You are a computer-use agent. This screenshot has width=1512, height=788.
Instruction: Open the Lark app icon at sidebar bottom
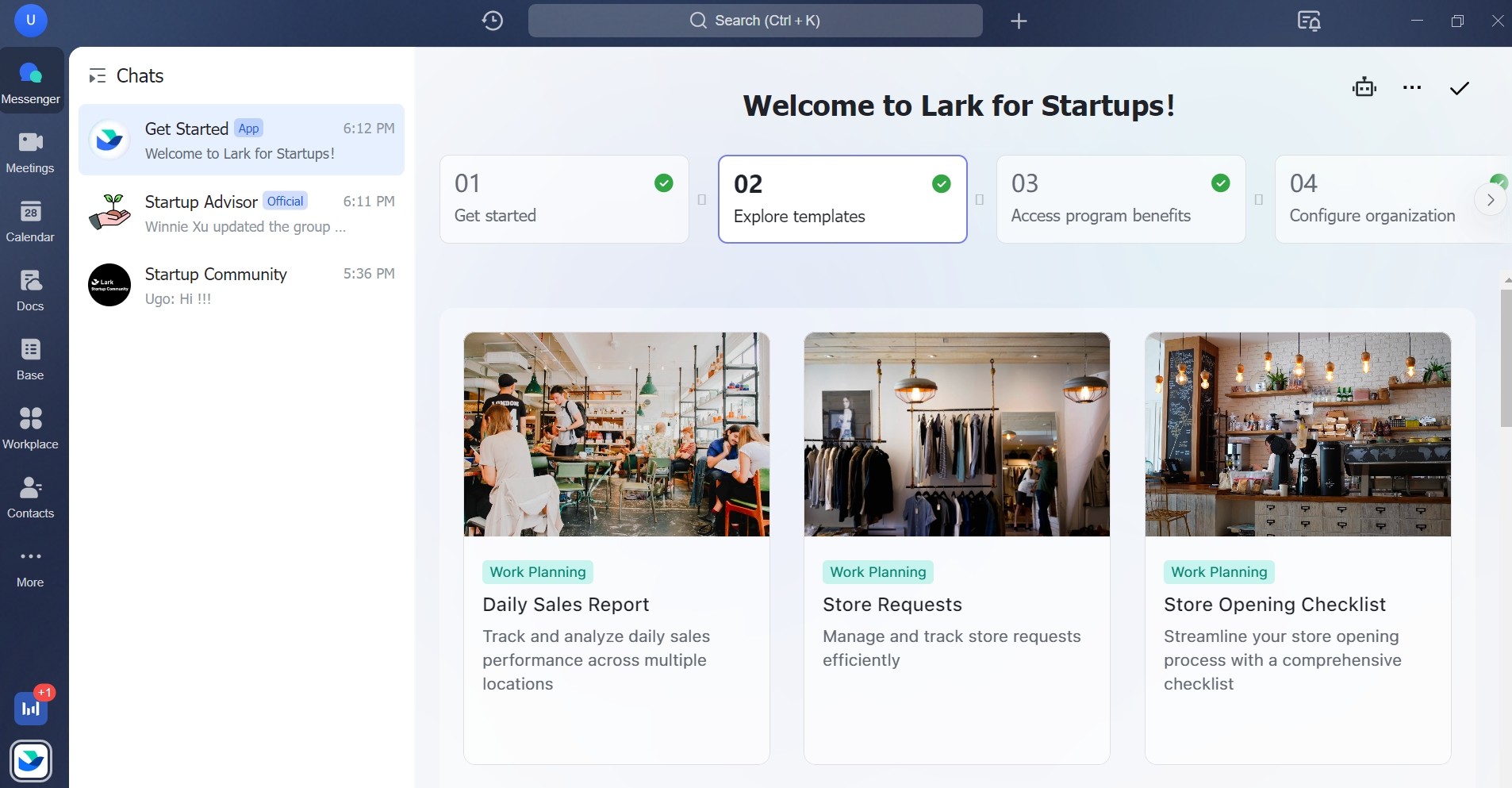point(31,761)
